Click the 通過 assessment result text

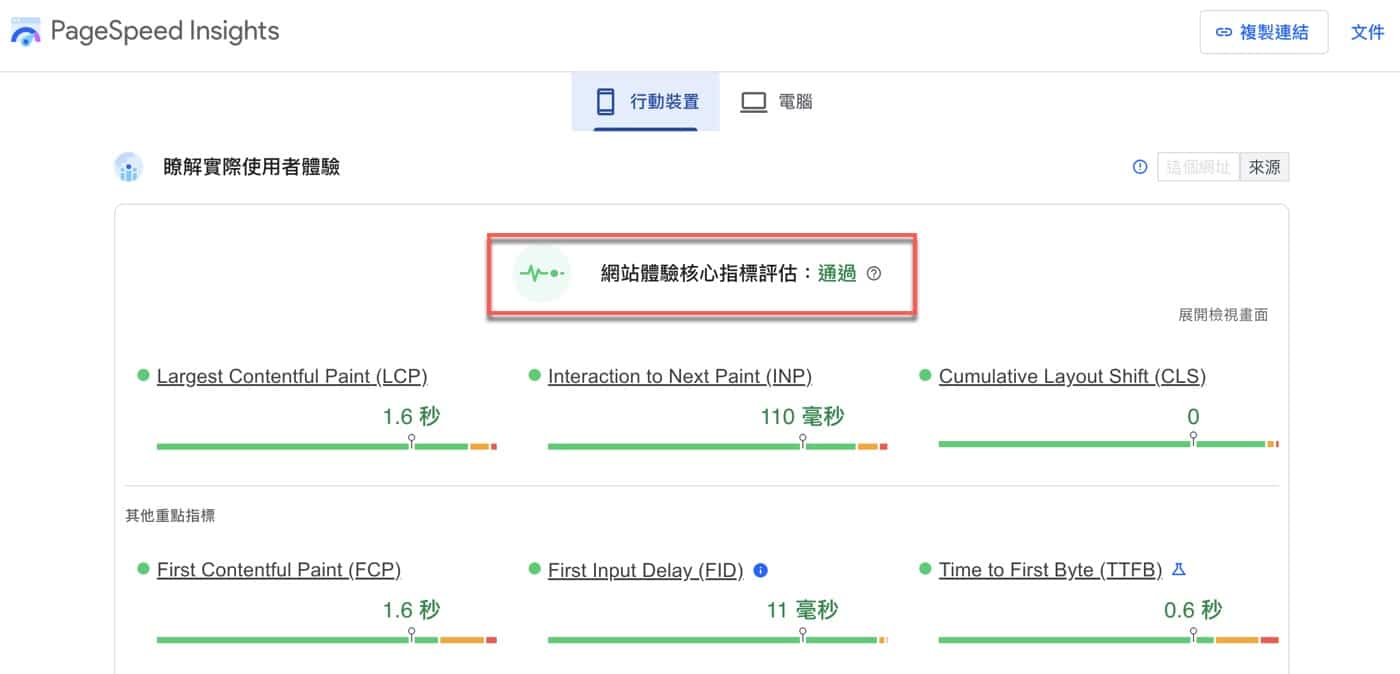pos(837,273)
